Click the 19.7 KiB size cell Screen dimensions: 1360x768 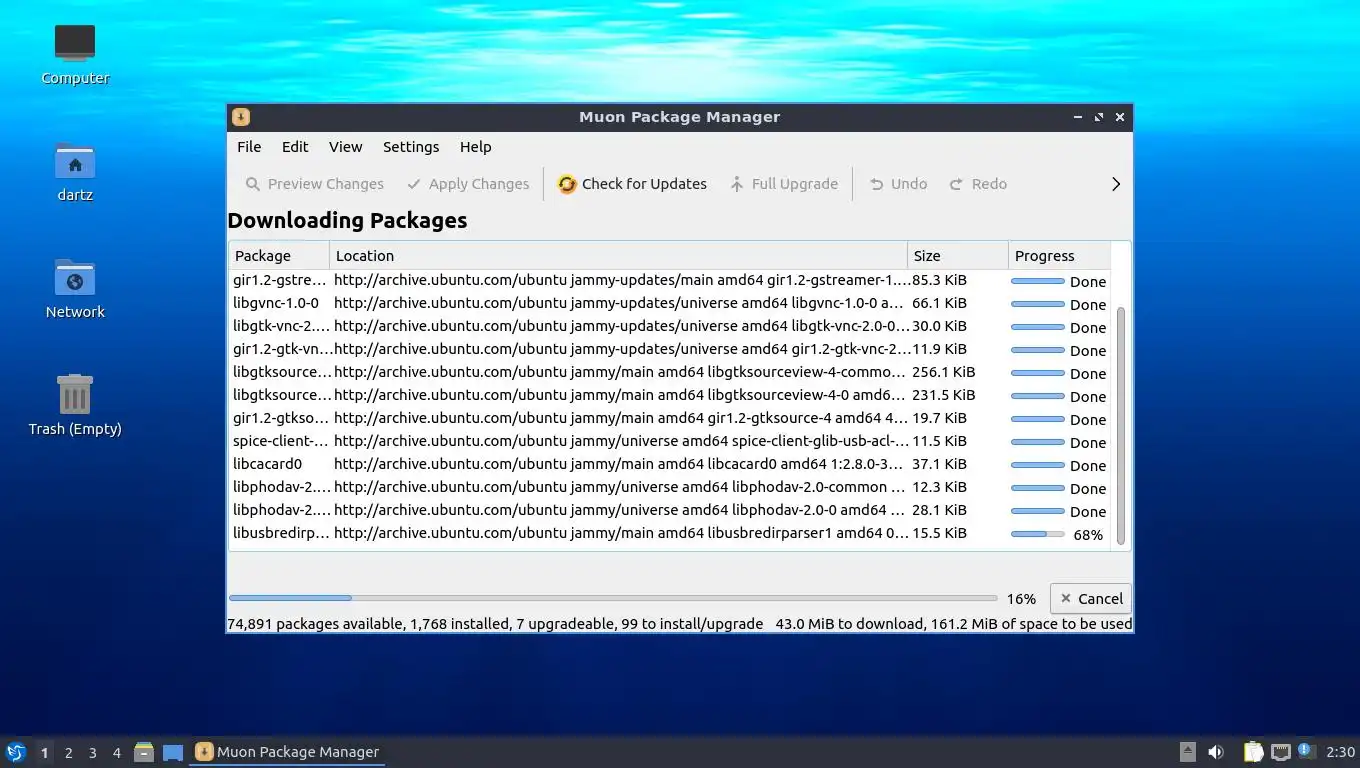939,418
